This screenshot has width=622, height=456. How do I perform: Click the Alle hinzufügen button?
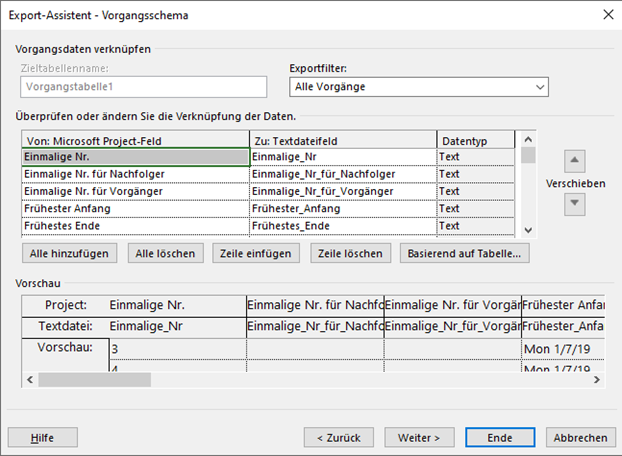(x=69, y=253)
